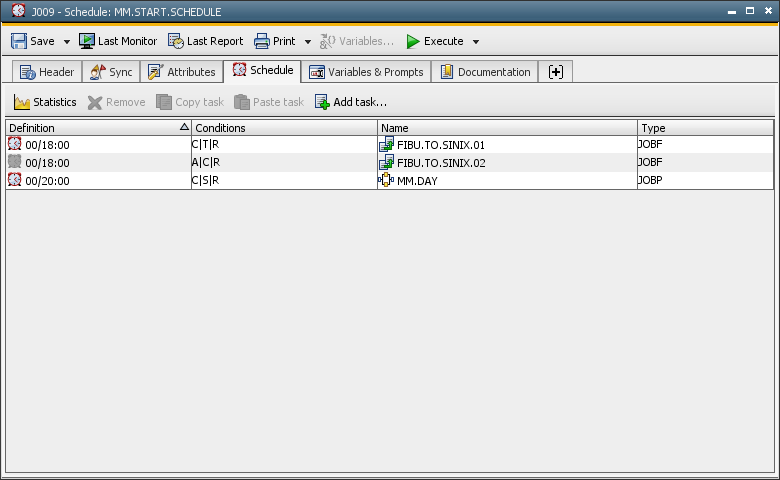Viewport: 780px width, 480px height.
Task: Toggle the clock icon on 00/20:00 row
Action: 15,180
